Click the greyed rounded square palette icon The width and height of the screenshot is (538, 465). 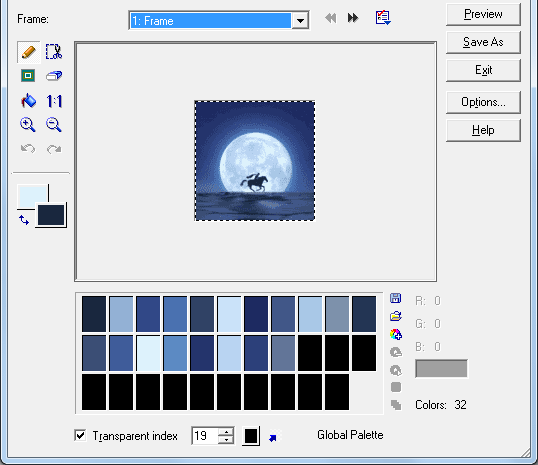pyautogui.click(x=396, y=387)
